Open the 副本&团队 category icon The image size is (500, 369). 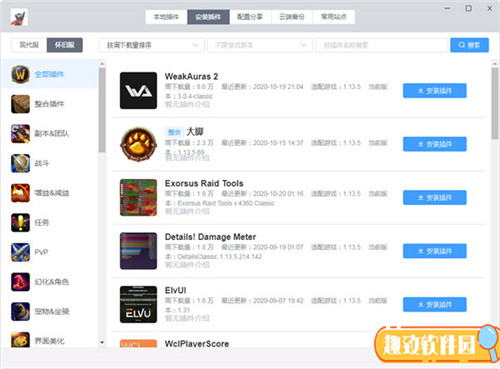click(x=20, y=133)
